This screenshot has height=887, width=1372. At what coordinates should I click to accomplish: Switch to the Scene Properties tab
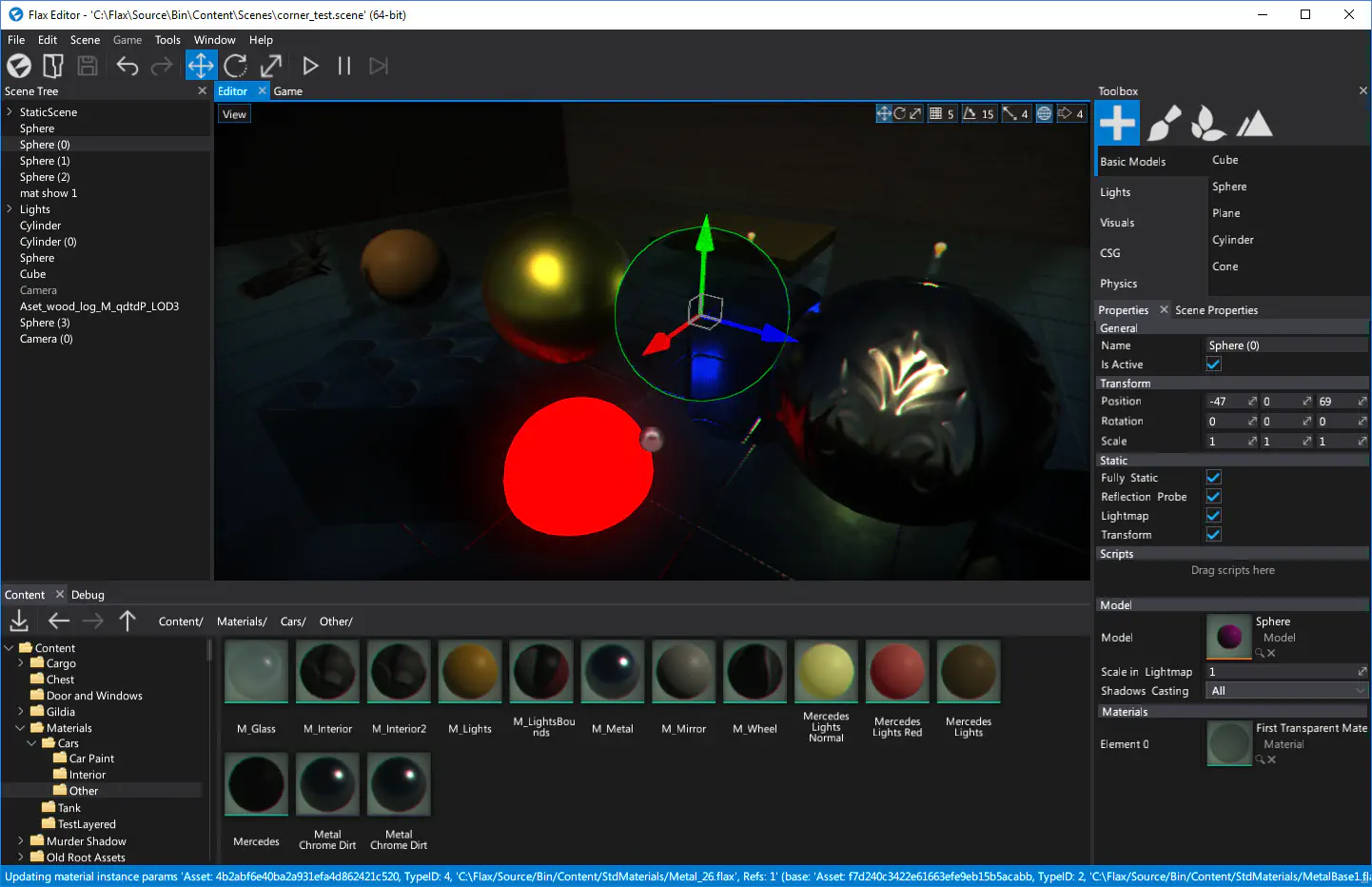pos(1216,310)
